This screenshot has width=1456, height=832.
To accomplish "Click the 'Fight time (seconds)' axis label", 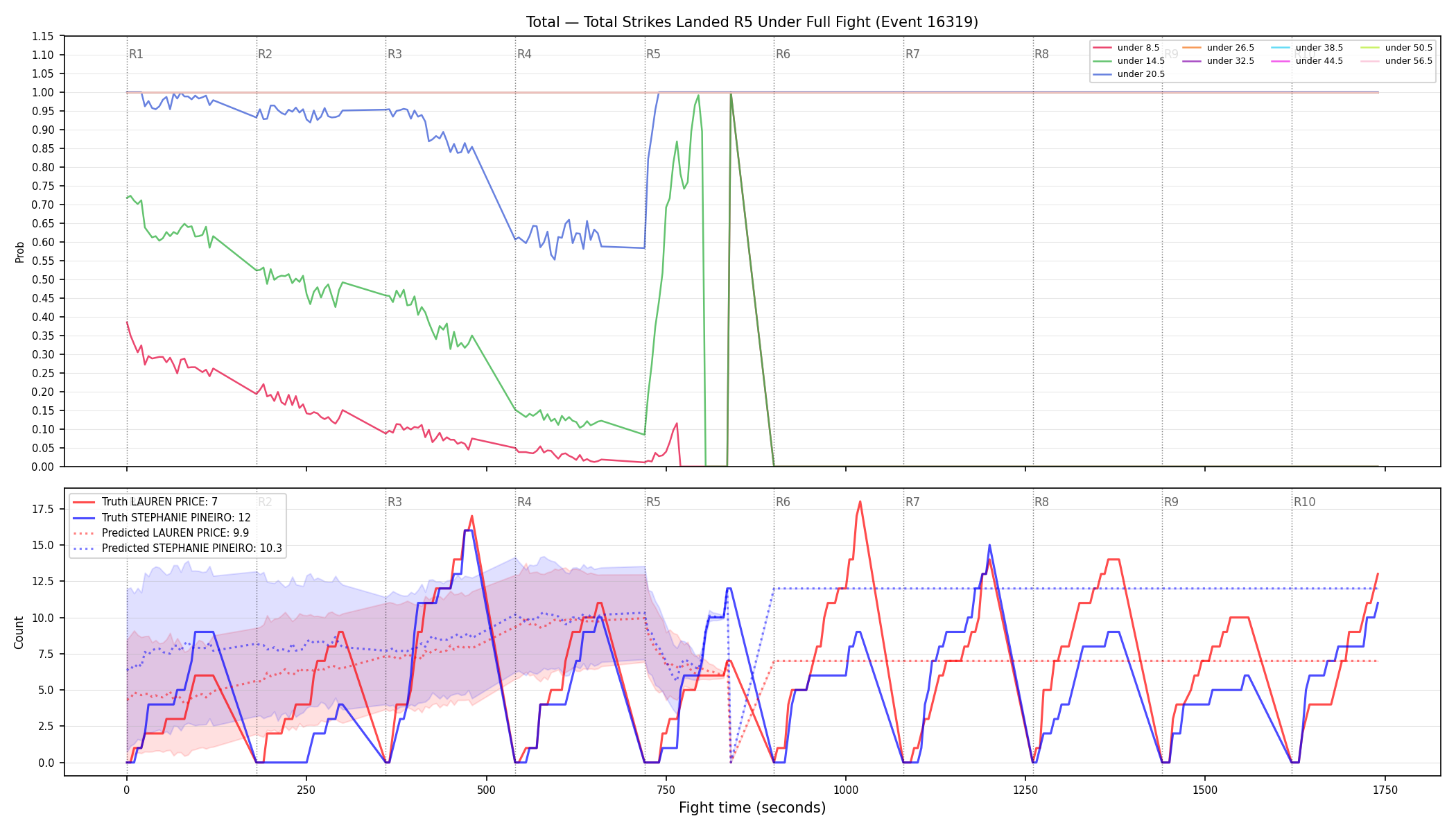I will click(x=752, y=808).
